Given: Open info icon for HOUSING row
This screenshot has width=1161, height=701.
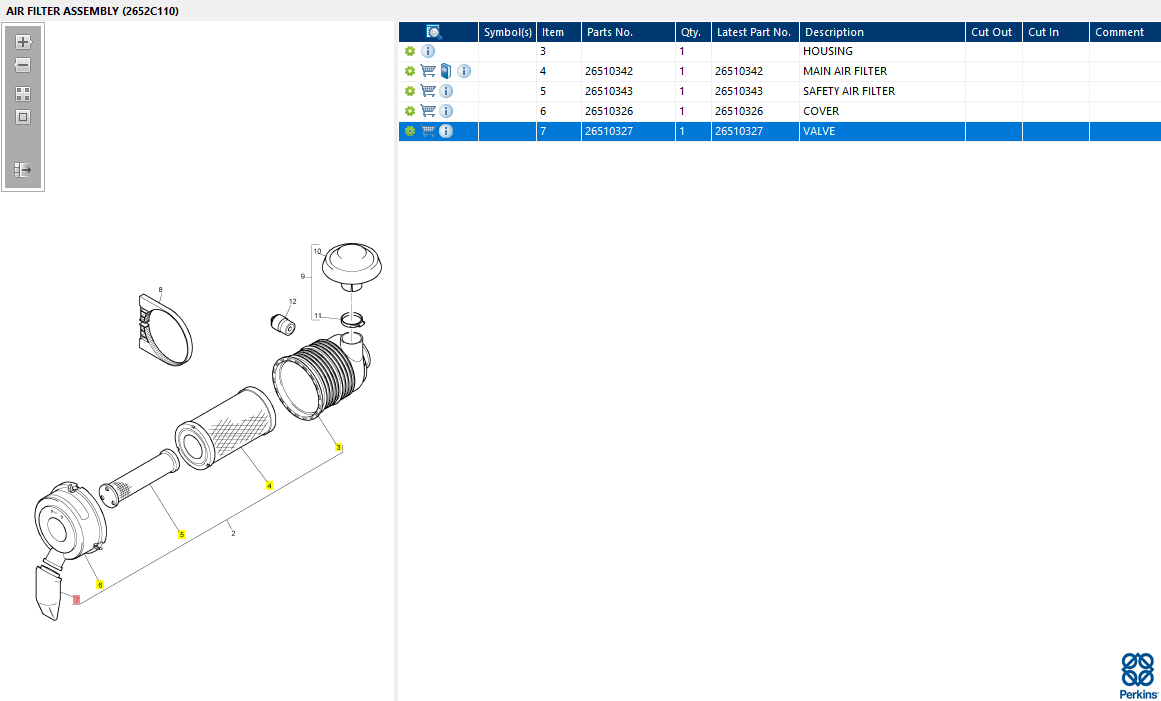Looking at the screenshot, I should click(x=428, y=51).
